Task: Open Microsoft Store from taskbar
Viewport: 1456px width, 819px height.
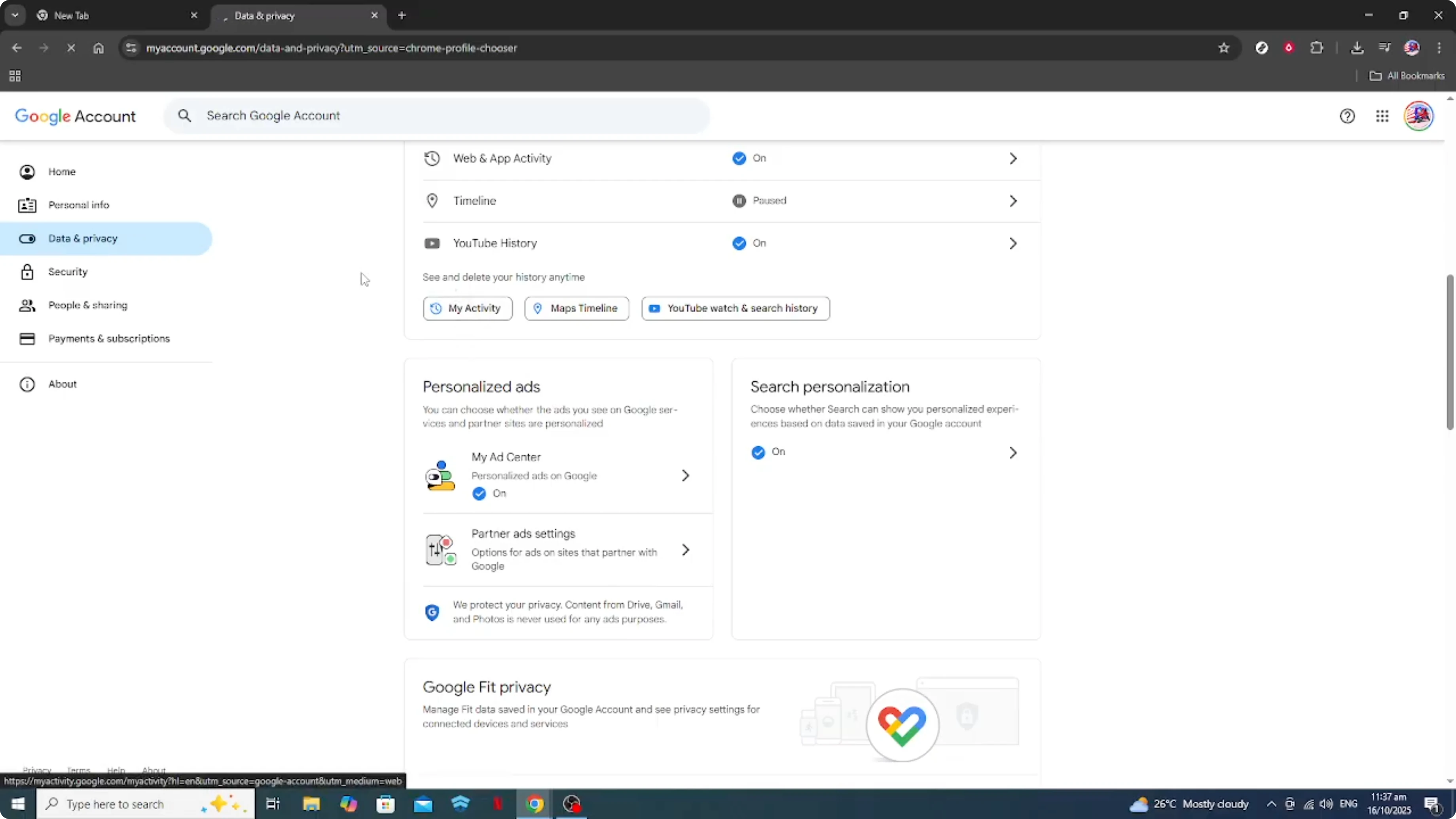Action: (x=385, y=804)
